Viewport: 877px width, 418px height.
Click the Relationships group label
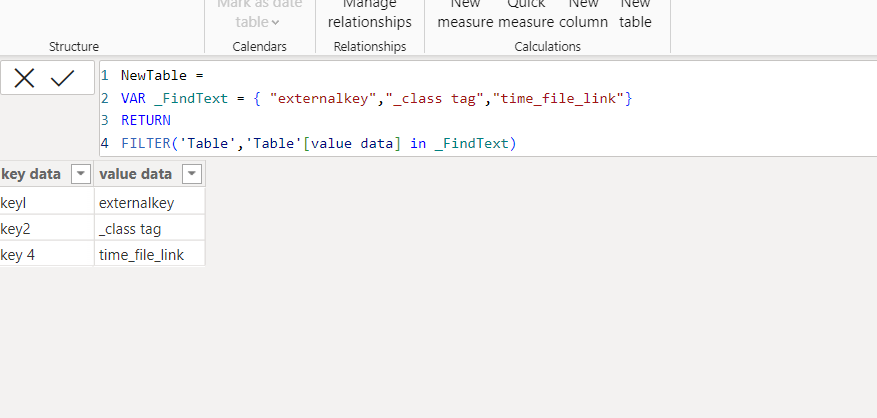[x=370, y=46]
